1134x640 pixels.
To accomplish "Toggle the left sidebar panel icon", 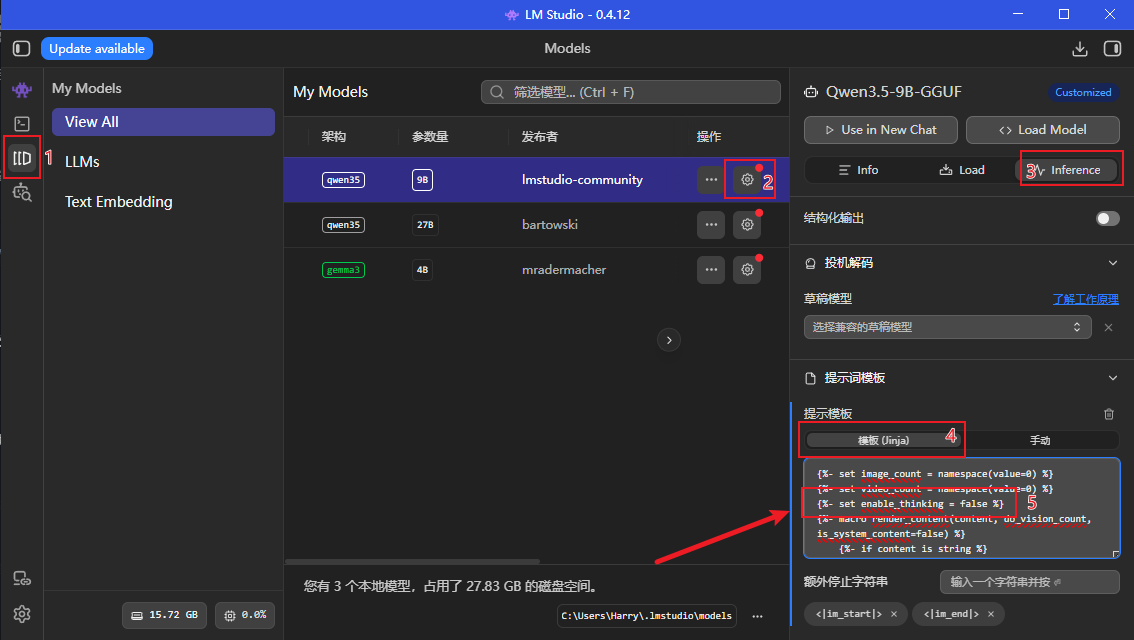I will coord(22,48).
